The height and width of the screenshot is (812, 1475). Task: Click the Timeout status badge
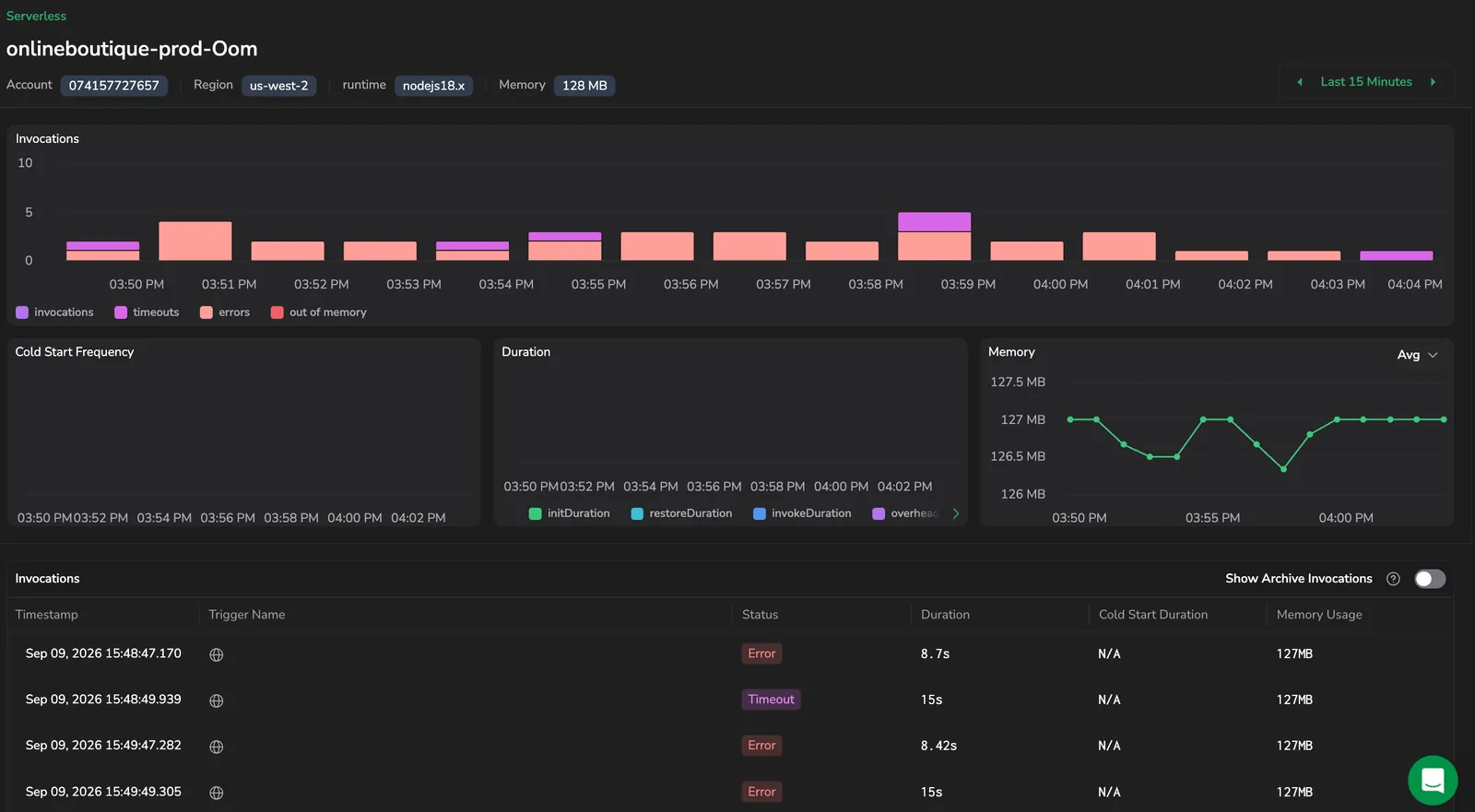point(771,700)
